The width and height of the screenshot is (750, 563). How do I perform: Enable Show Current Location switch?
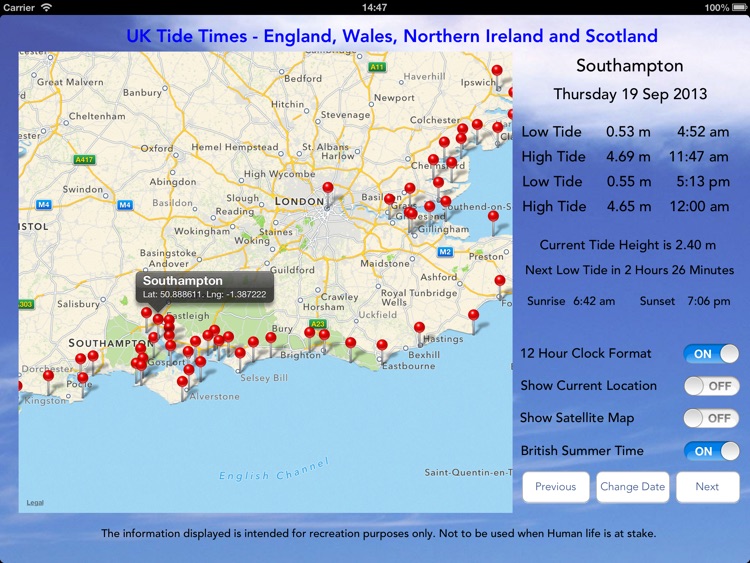pyautogui.click(x=711, y=386)
